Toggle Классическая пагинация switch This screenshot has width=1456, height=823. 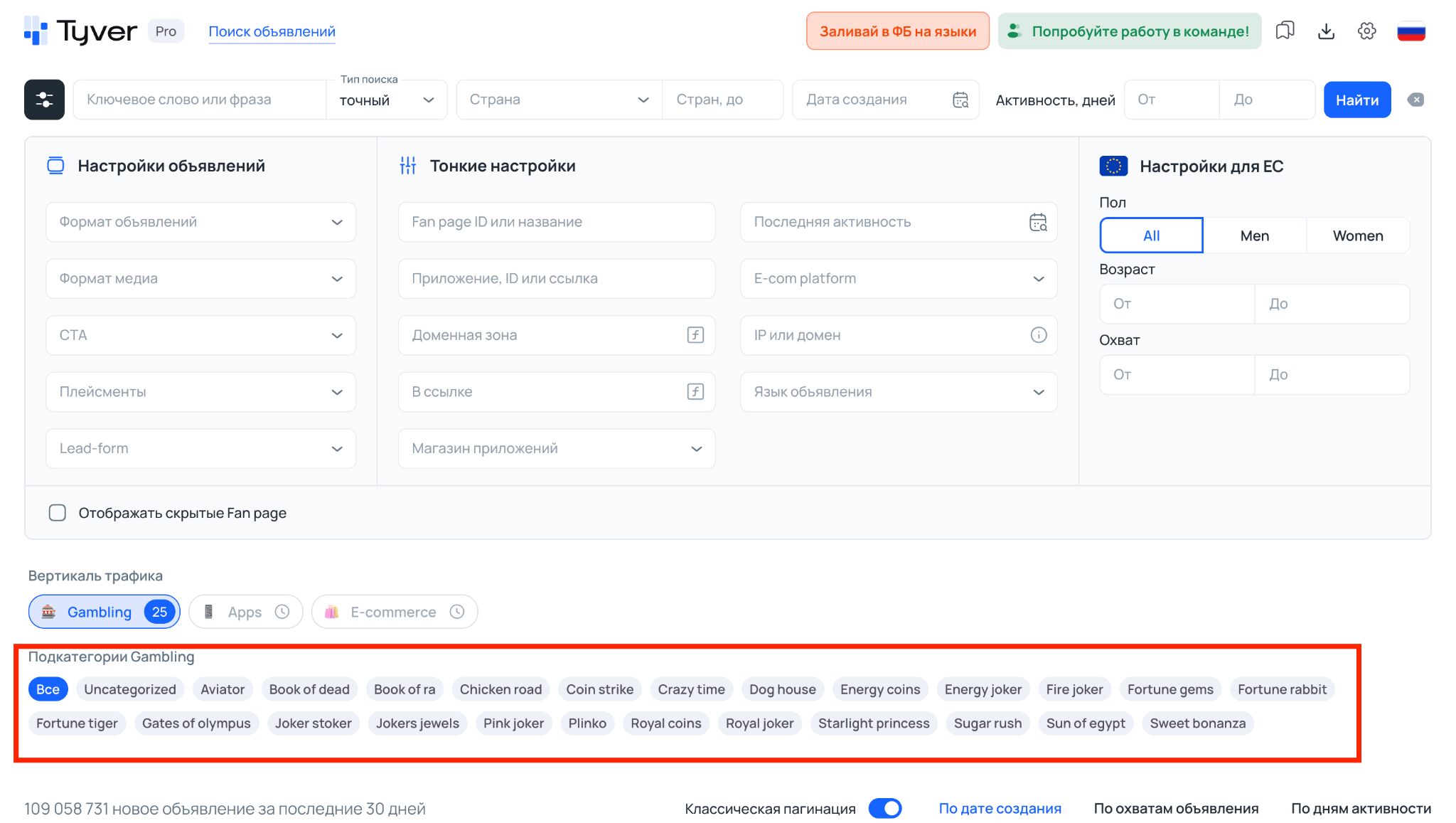pos(885,808)
